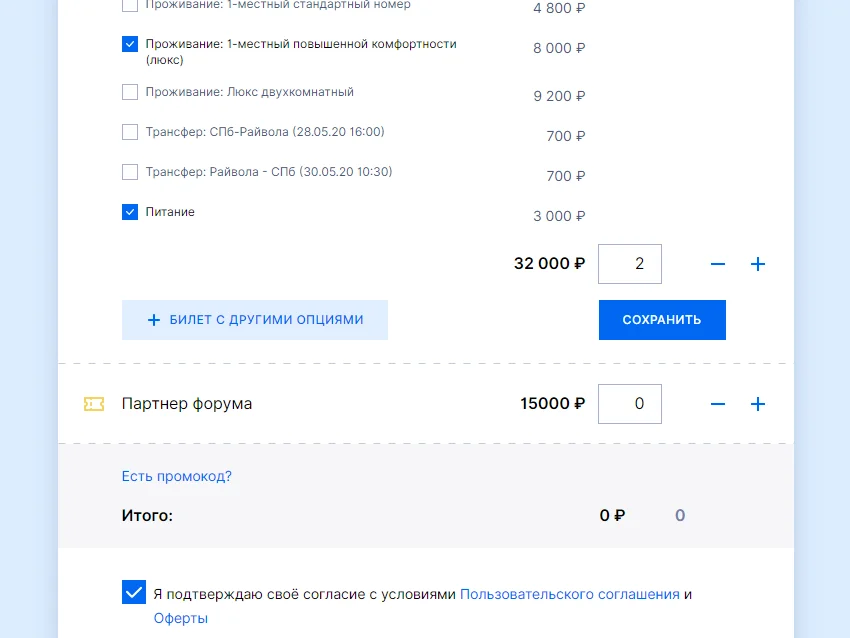Uncheck Проживание: 1-местный повышенной комфортности (люкс)
The width and height of the screenshot is (850, 638).
129,44
